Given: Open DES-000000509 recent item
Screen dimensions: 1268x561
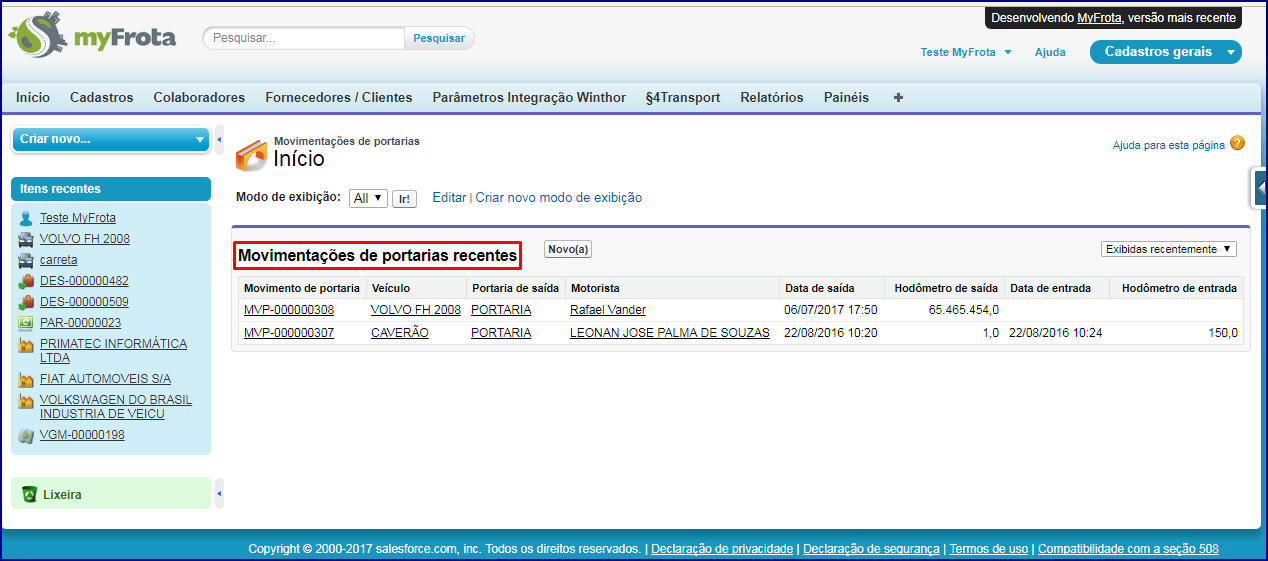Looking at the screenshot, I should coord(84,302).
